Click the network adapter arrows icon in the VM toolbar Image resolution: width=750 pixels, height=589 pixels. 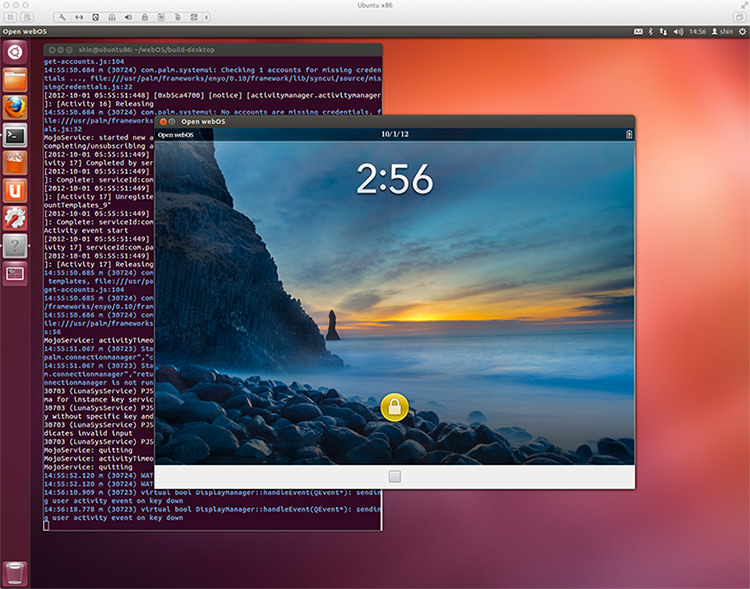pyautogui.click(x=79, y=17)
